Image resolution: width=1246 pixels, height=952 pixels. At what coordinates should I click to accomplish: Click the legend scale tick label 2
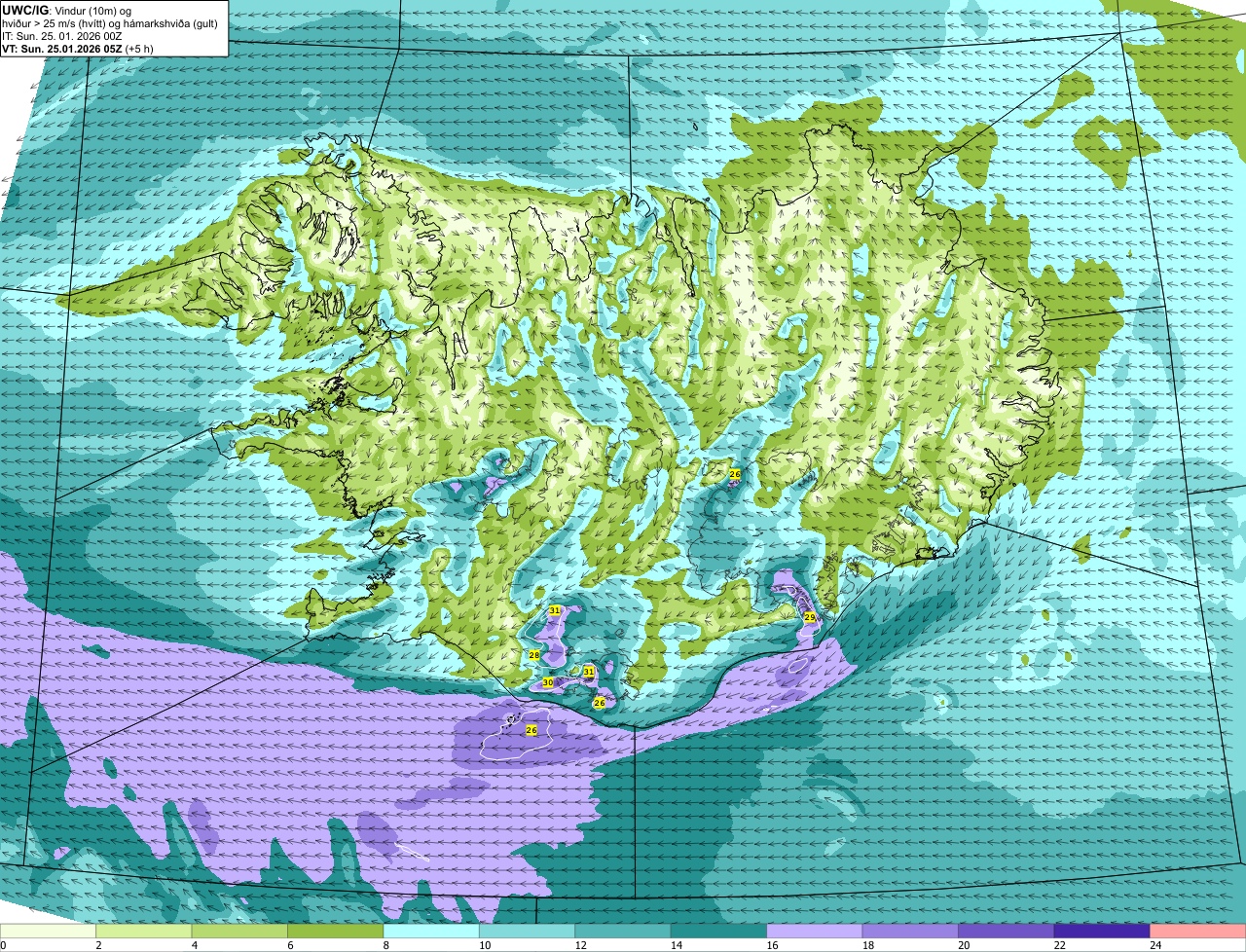98,945
